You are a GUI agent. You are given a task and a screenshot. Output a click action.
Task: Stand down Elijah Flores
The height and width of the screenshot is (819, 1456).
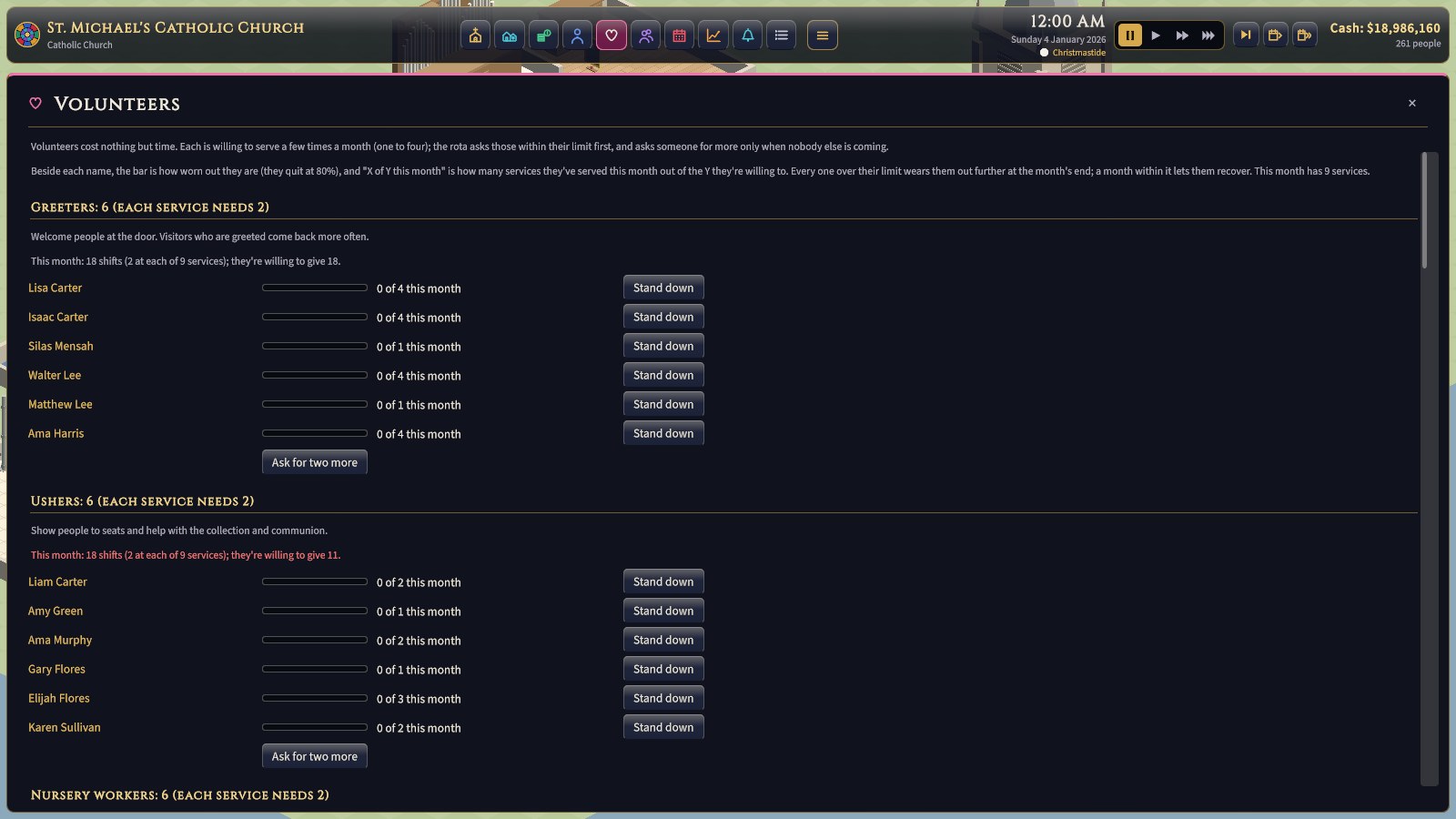pyautogui.click(x=663, y=698)
